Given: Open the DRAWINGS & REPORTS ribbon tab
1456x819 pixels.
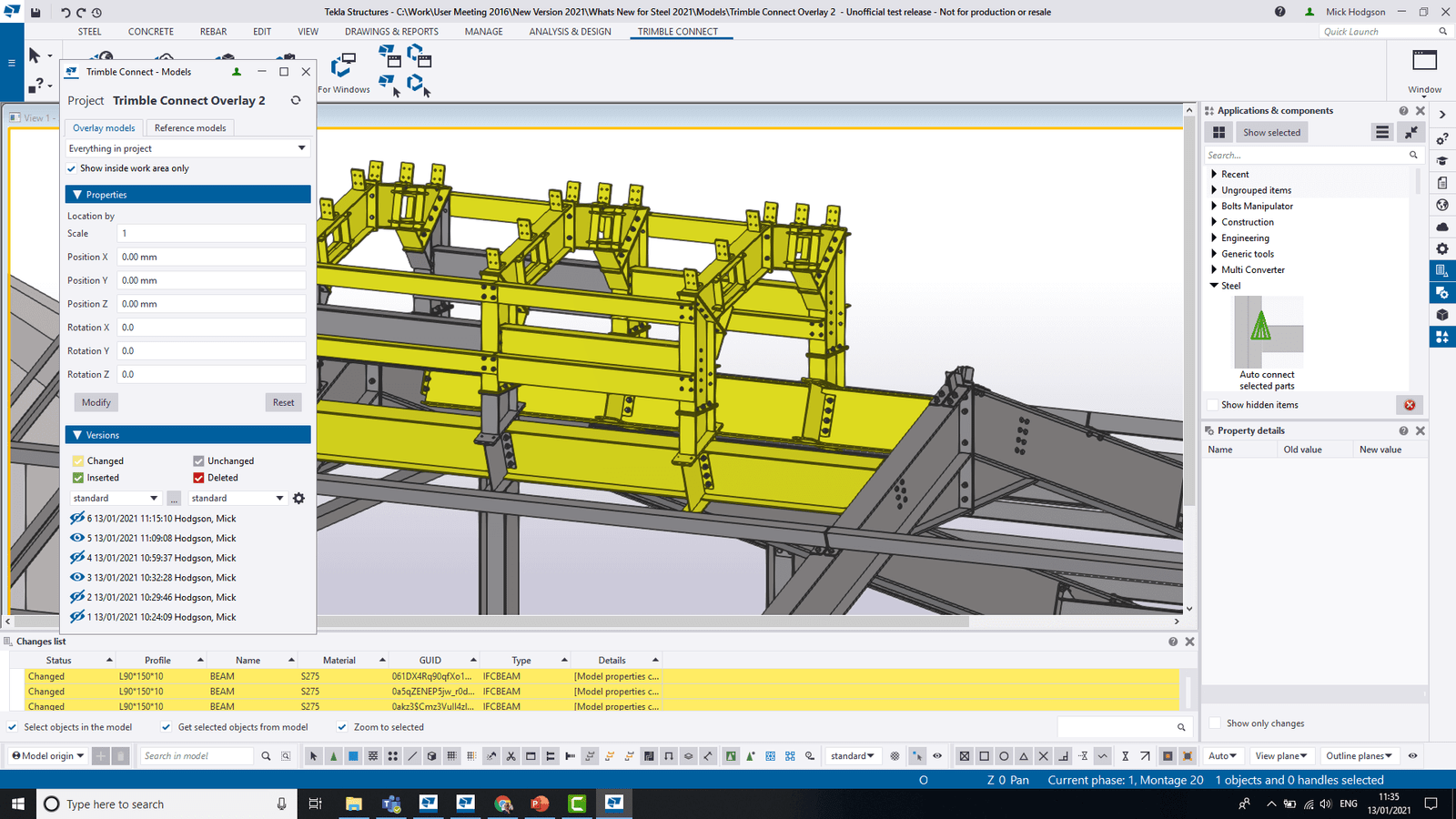Looking at the screenshot, I should [x=391, y=32].
